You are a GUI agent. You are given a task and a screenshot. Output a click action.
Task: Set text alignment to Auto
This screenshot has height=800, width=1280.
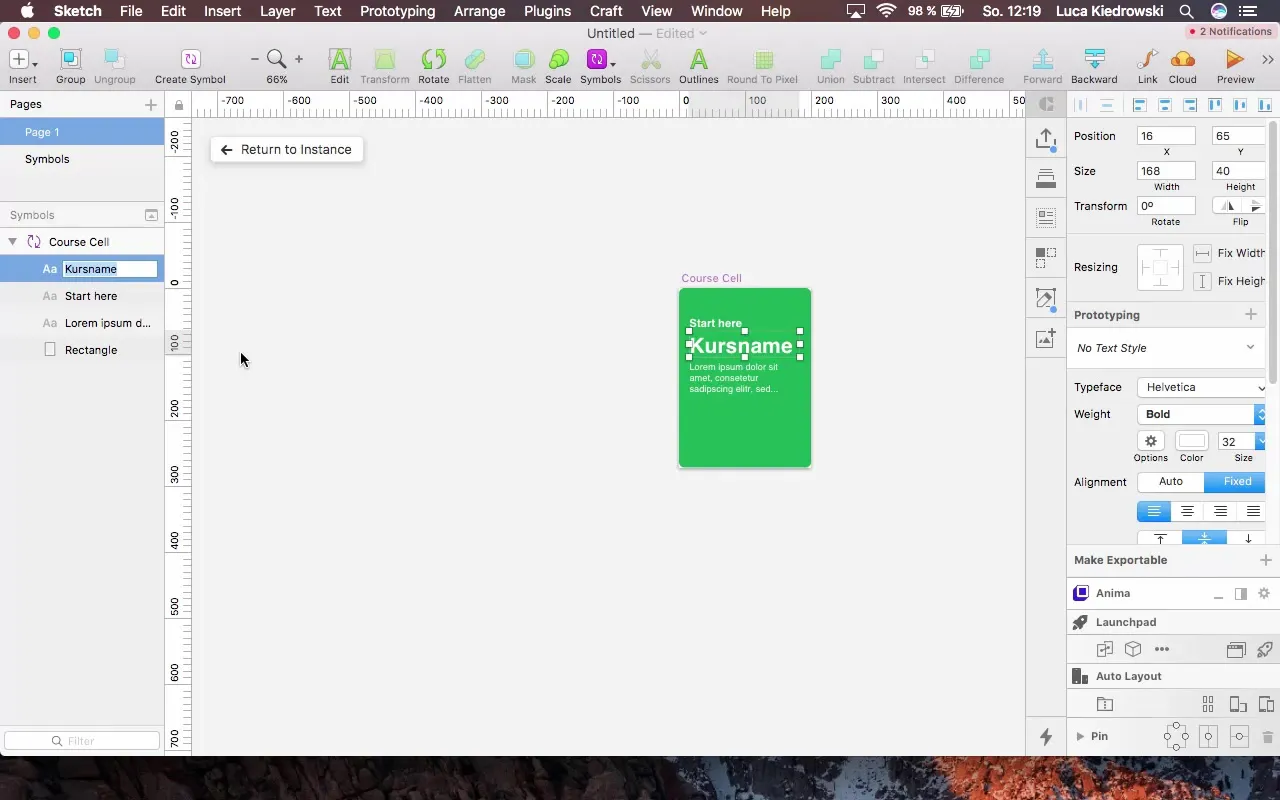click(x=1171, y=482)
